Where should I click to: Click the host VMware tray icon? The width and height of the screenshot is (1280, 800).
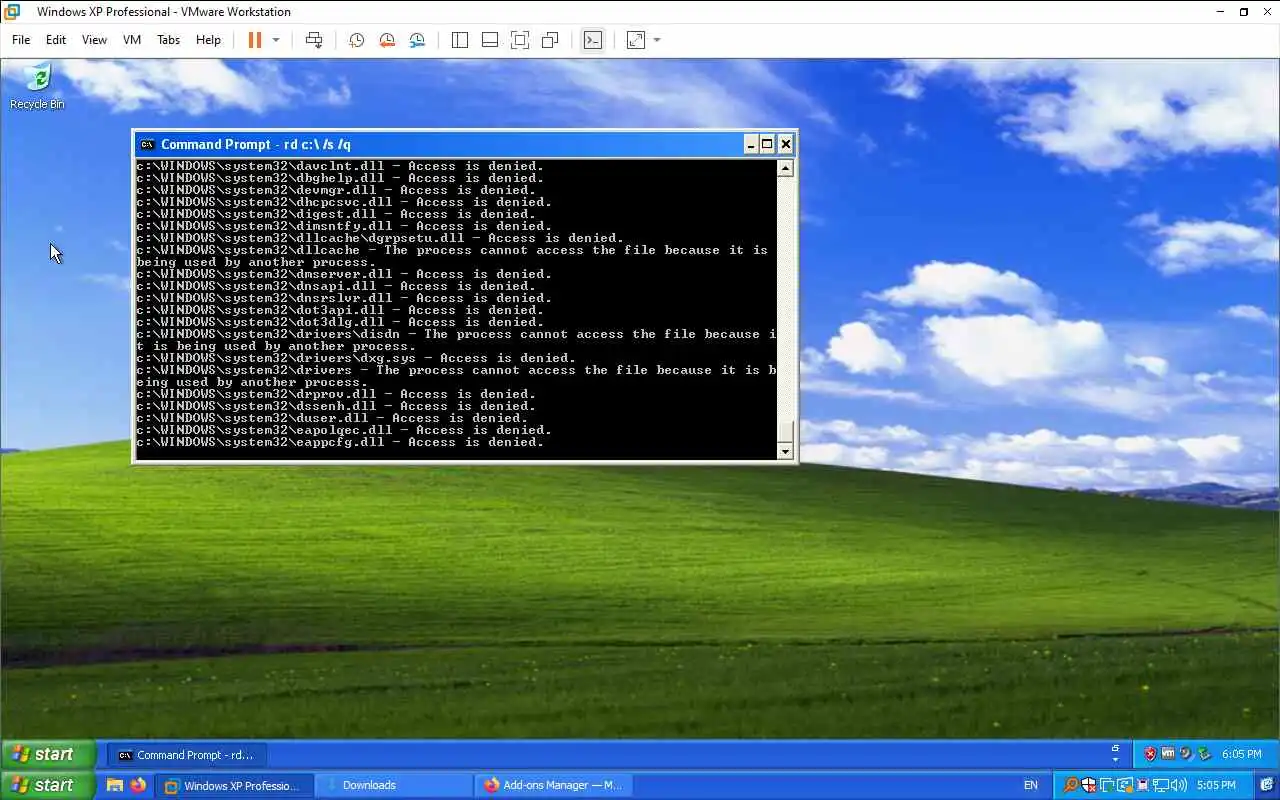(1107, 785)
